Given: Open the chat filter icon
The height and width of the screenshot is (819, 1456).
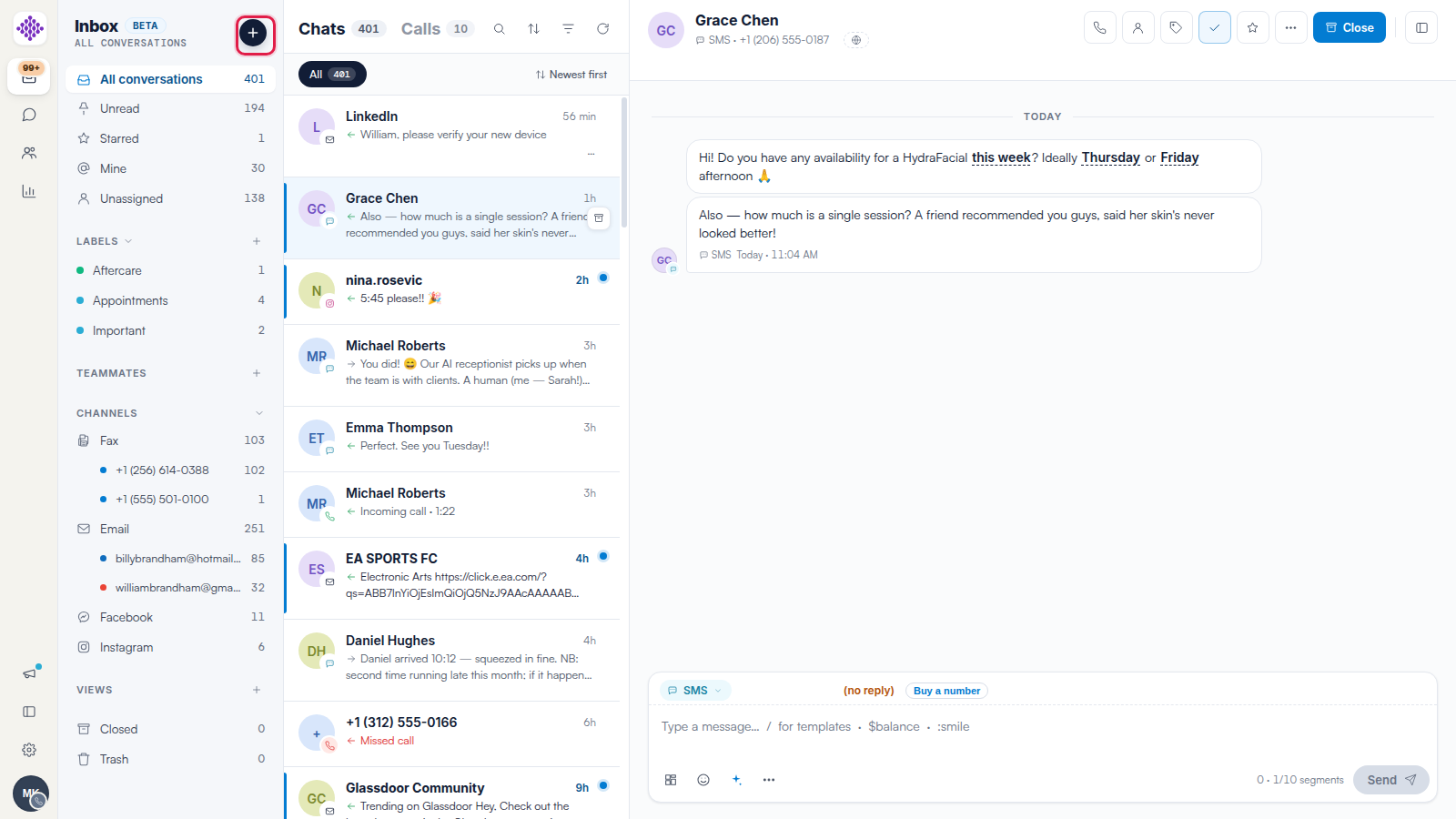Looking at the screenshot, I should coord(568,29).
